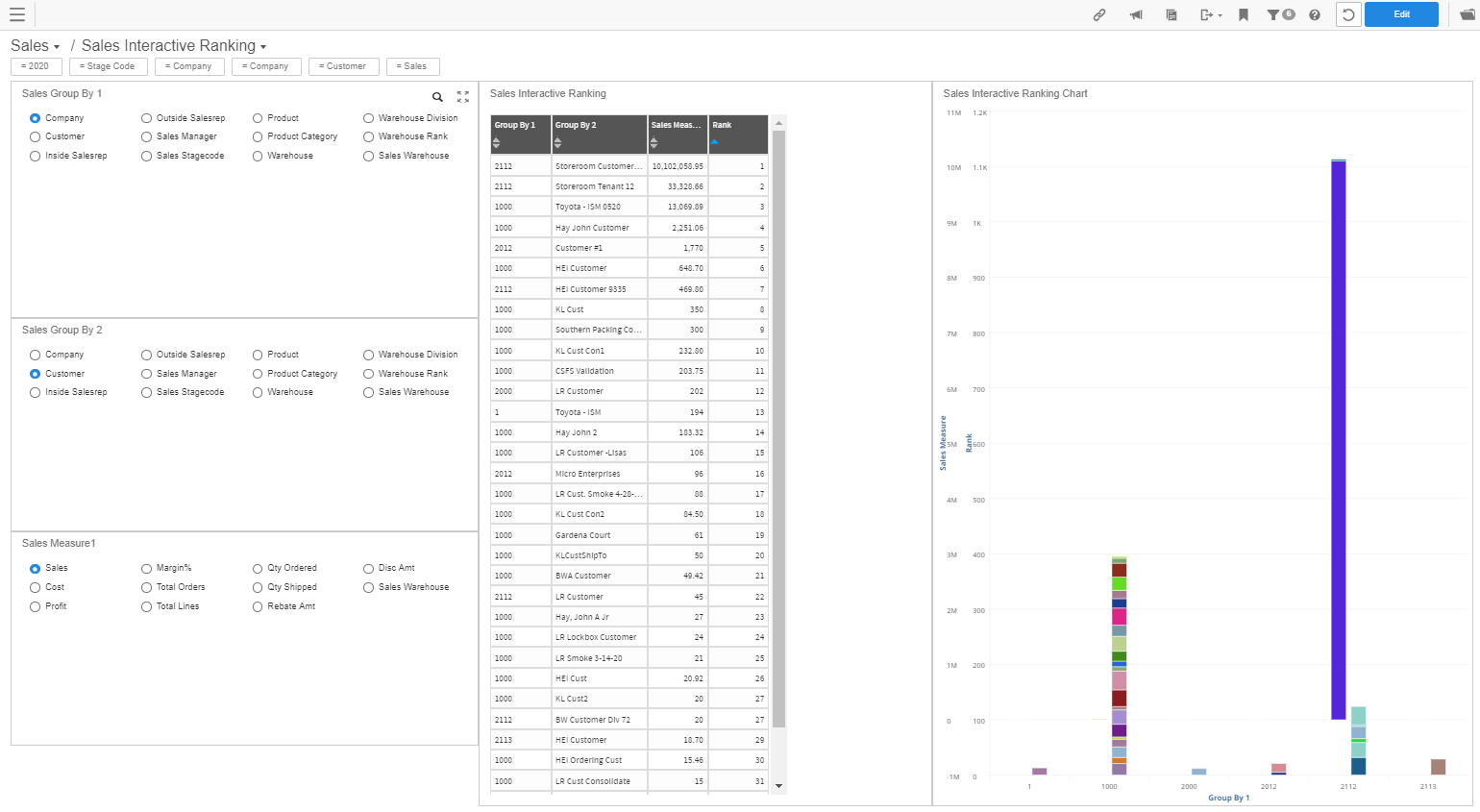Viewport: 1480px width, 812px height.
Task: Open the filters icon showing 6 active filters
Action: 1276,14
